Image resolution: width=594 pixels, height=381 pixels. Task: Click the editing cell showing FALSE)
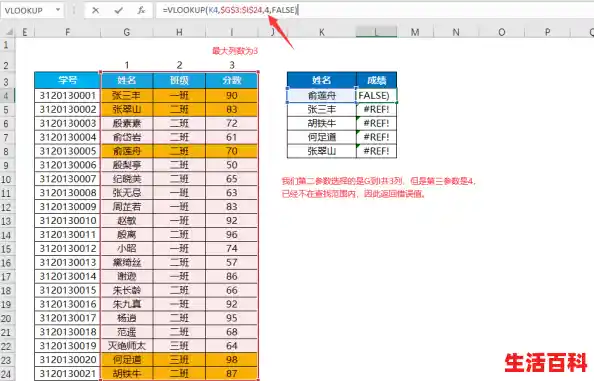pyautogui.click(x=376, y=95)
